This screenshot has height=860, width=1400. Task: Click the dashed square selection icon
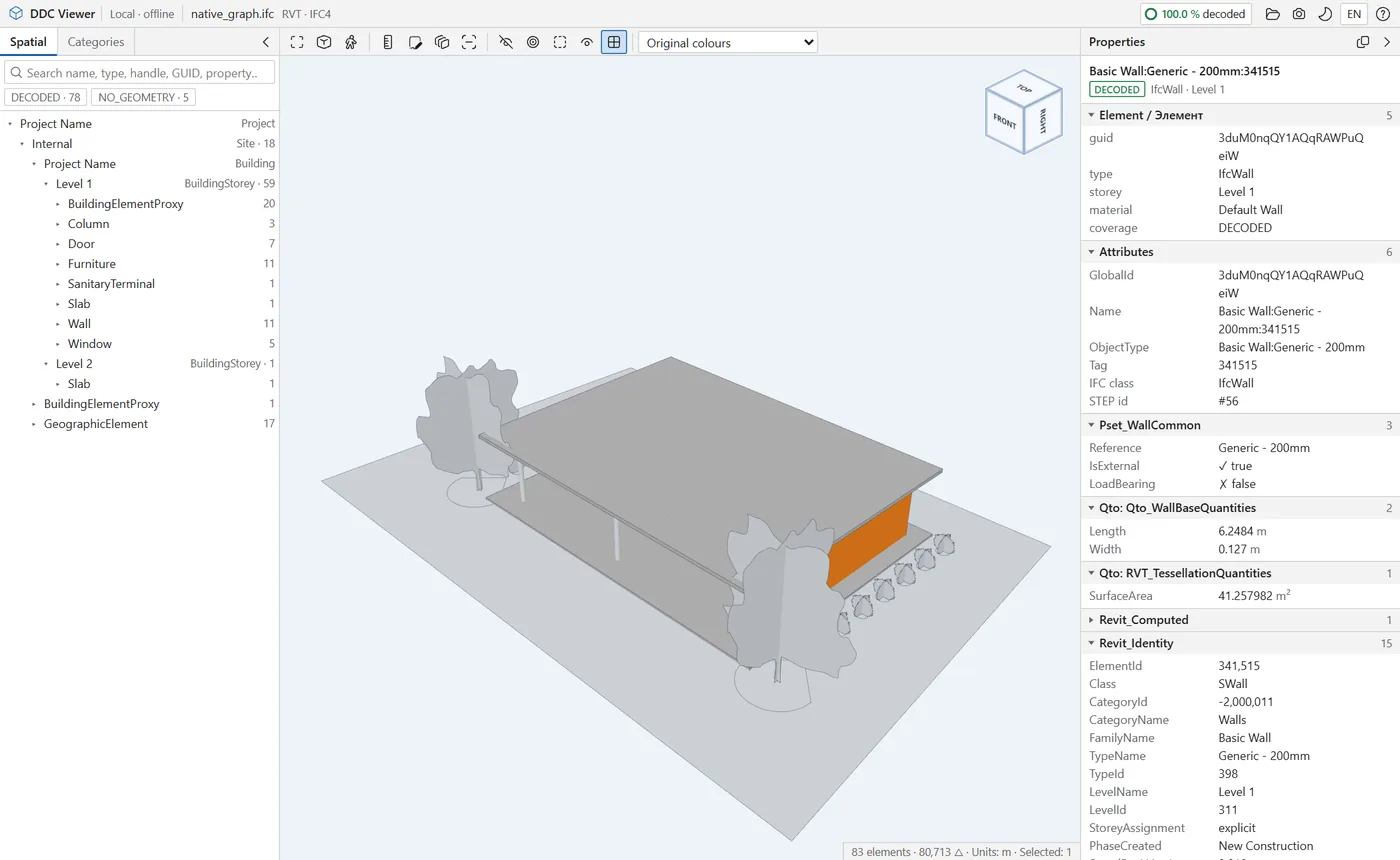(560, 42)
